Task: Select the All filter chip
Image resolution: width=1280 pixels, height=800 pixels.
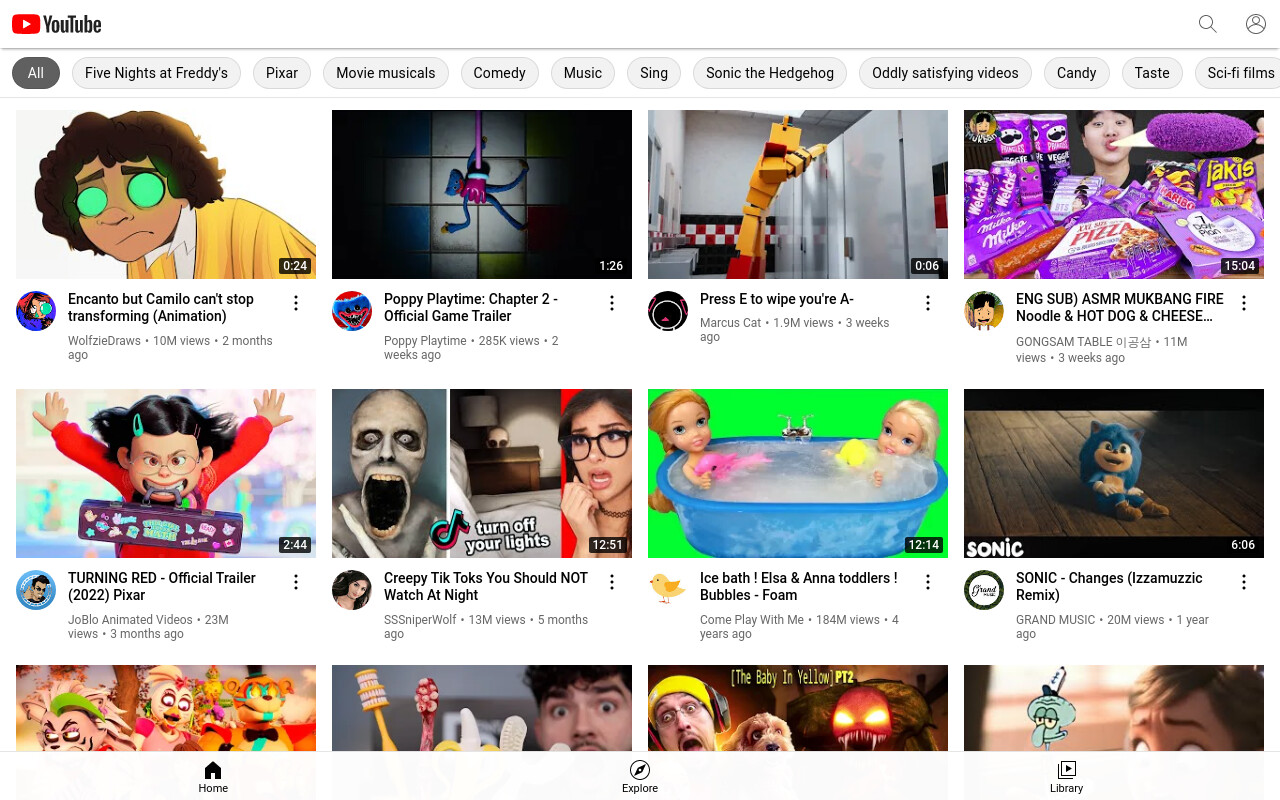Action: [36, 73]
